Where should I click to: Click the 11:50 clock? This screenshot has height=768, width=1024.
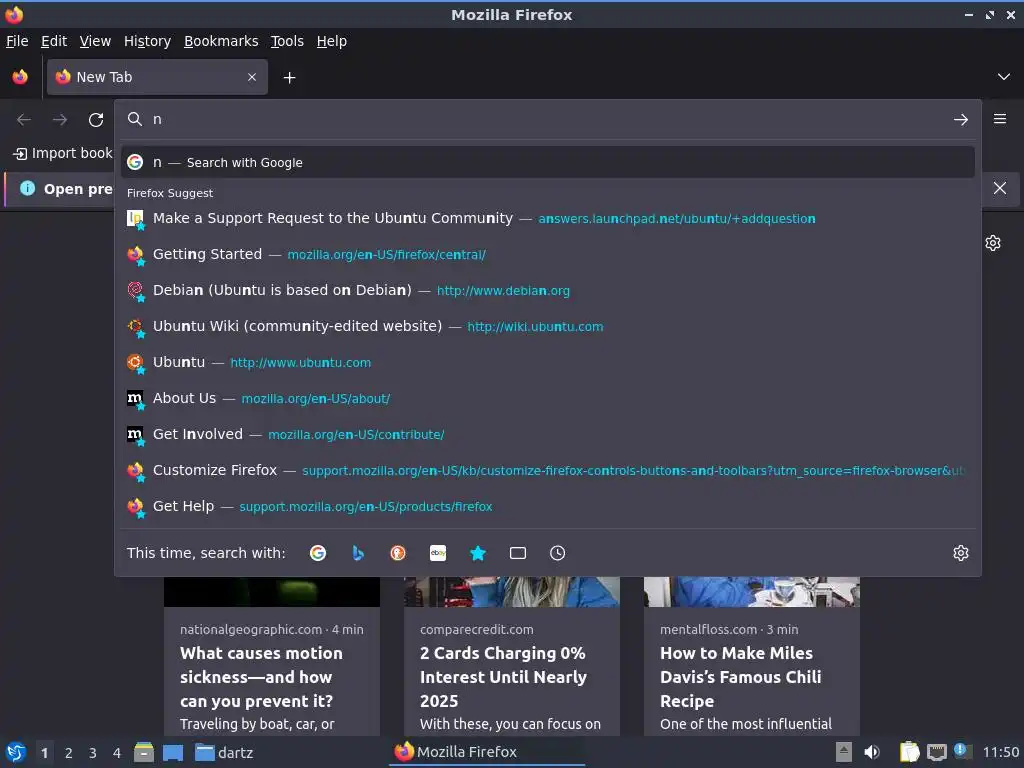point(1000,752)
